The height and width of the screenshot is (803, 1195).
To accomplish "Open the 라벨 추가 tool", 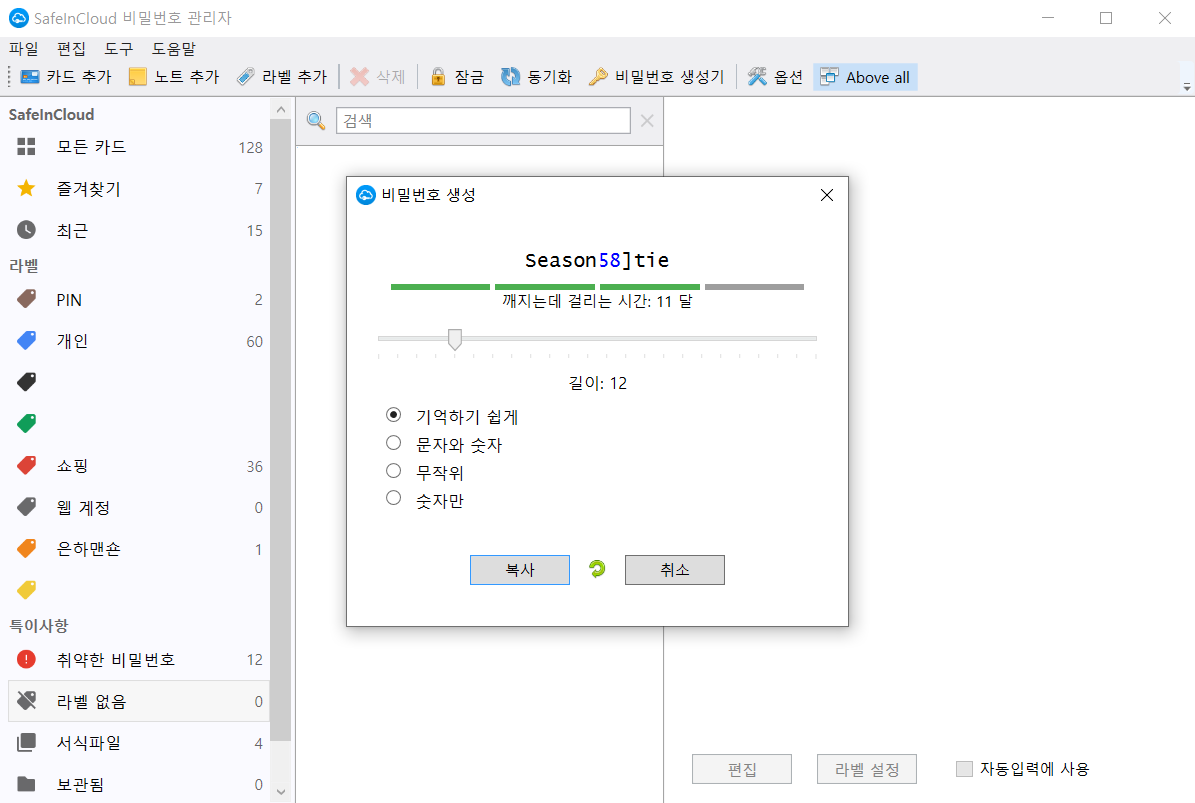I will click(x=247, y=76).
